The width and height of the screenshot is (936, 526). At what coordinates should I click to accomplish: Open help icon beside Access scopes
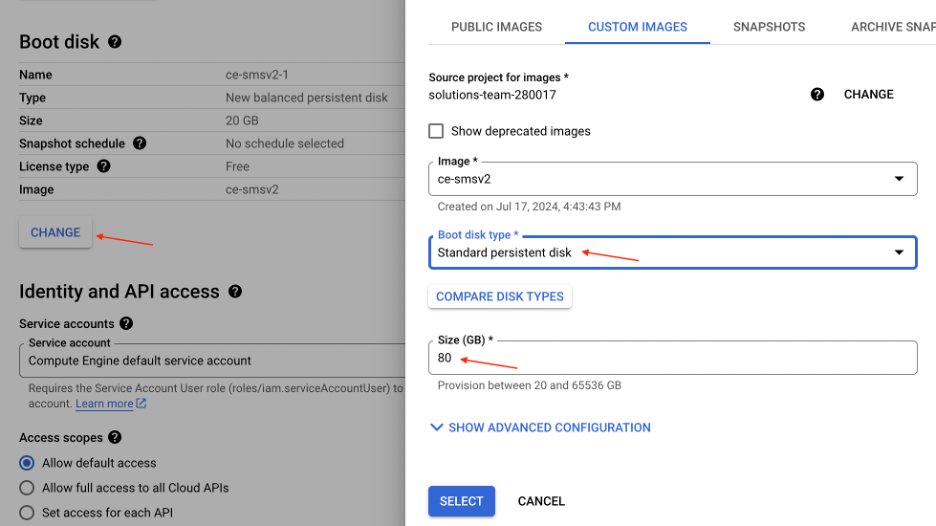[115, 438]
